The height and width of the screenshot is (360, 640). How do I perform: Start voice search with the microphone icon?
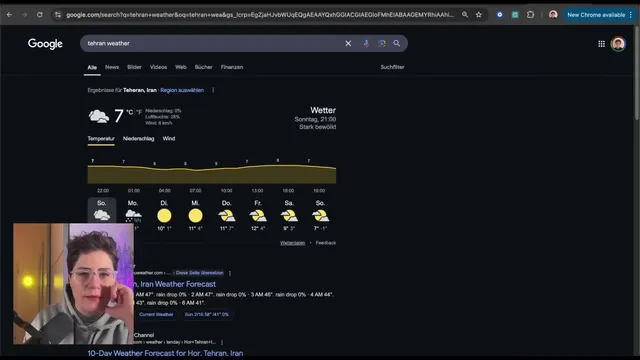pos(366,43)
